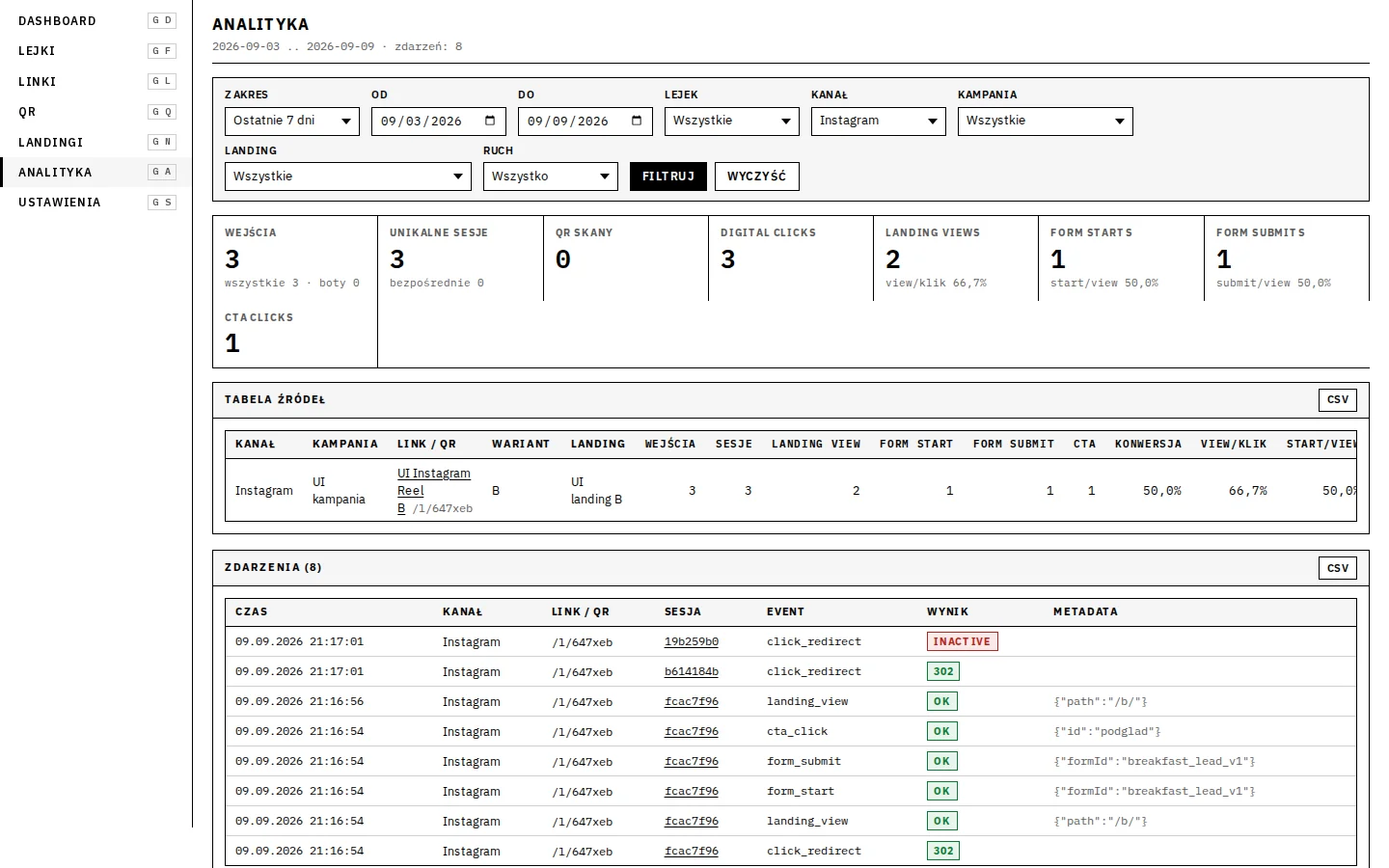Image resolution: width=1389 pixels, height=868 pixels.
Task: Focus the OD date field 09/03/2026
Action: (x=439, y=122)
